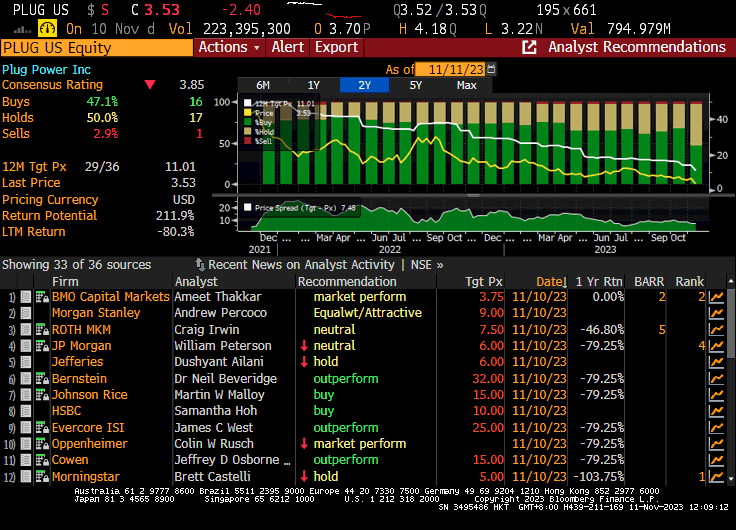736x530 pixels.
Task: Click the Return Potential value 211.9%
Action: (x=175, y=215)
